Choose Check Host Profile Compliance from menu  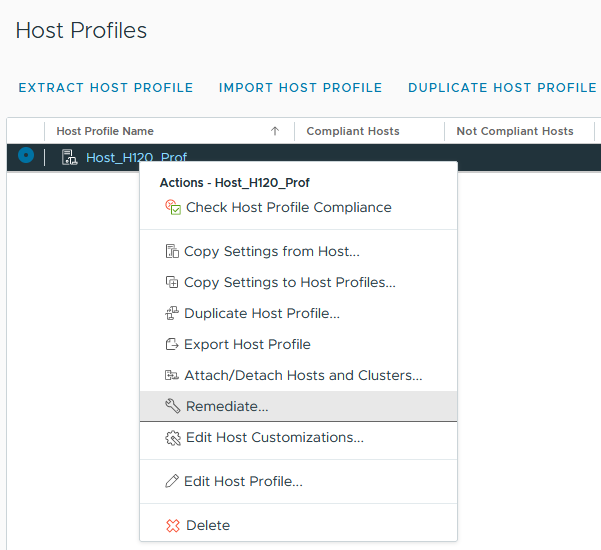tap(299, 207)
